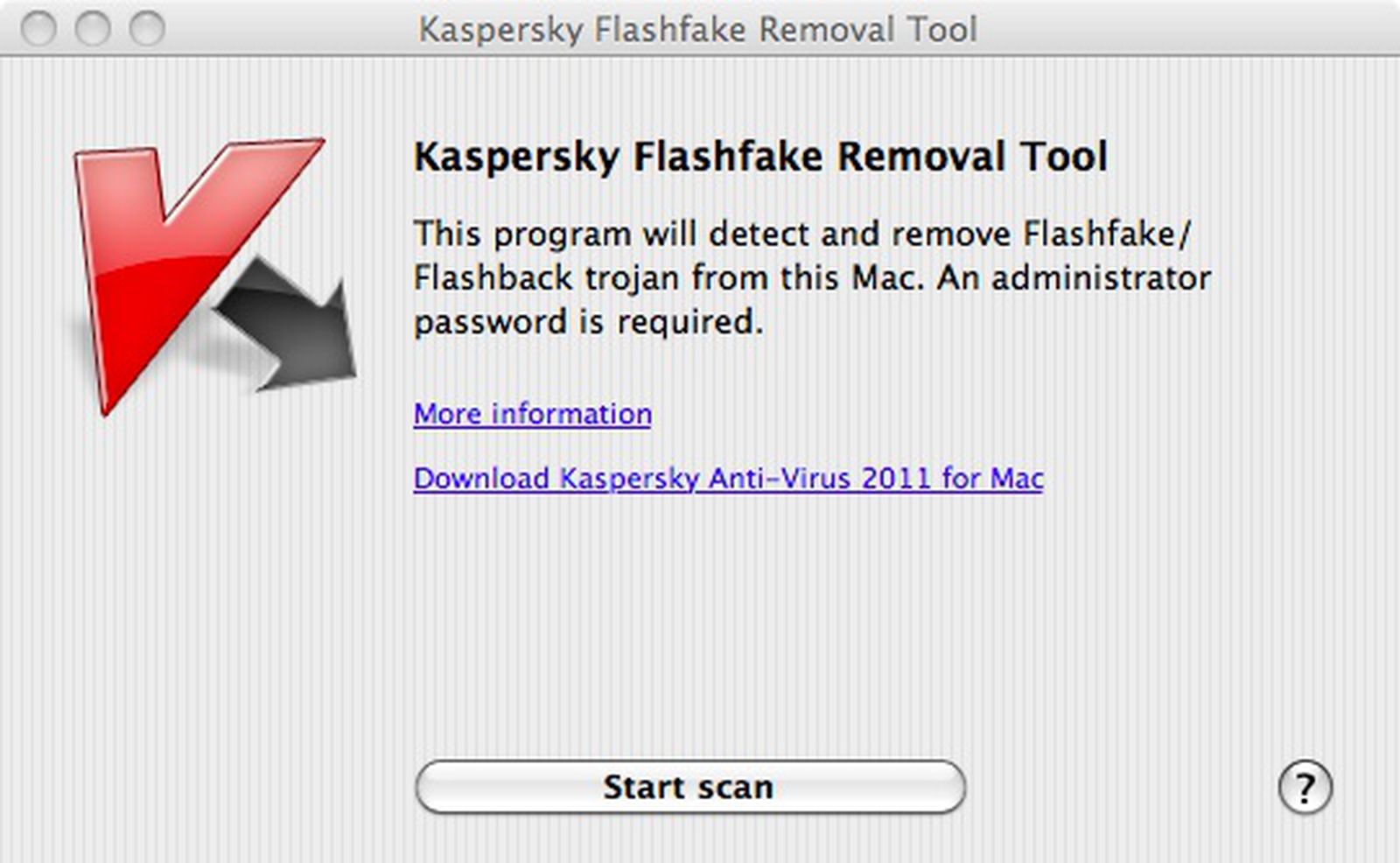1400x863 pixels.
Task: Minimize the Removal Tool window
Action: tap(93, 29)
